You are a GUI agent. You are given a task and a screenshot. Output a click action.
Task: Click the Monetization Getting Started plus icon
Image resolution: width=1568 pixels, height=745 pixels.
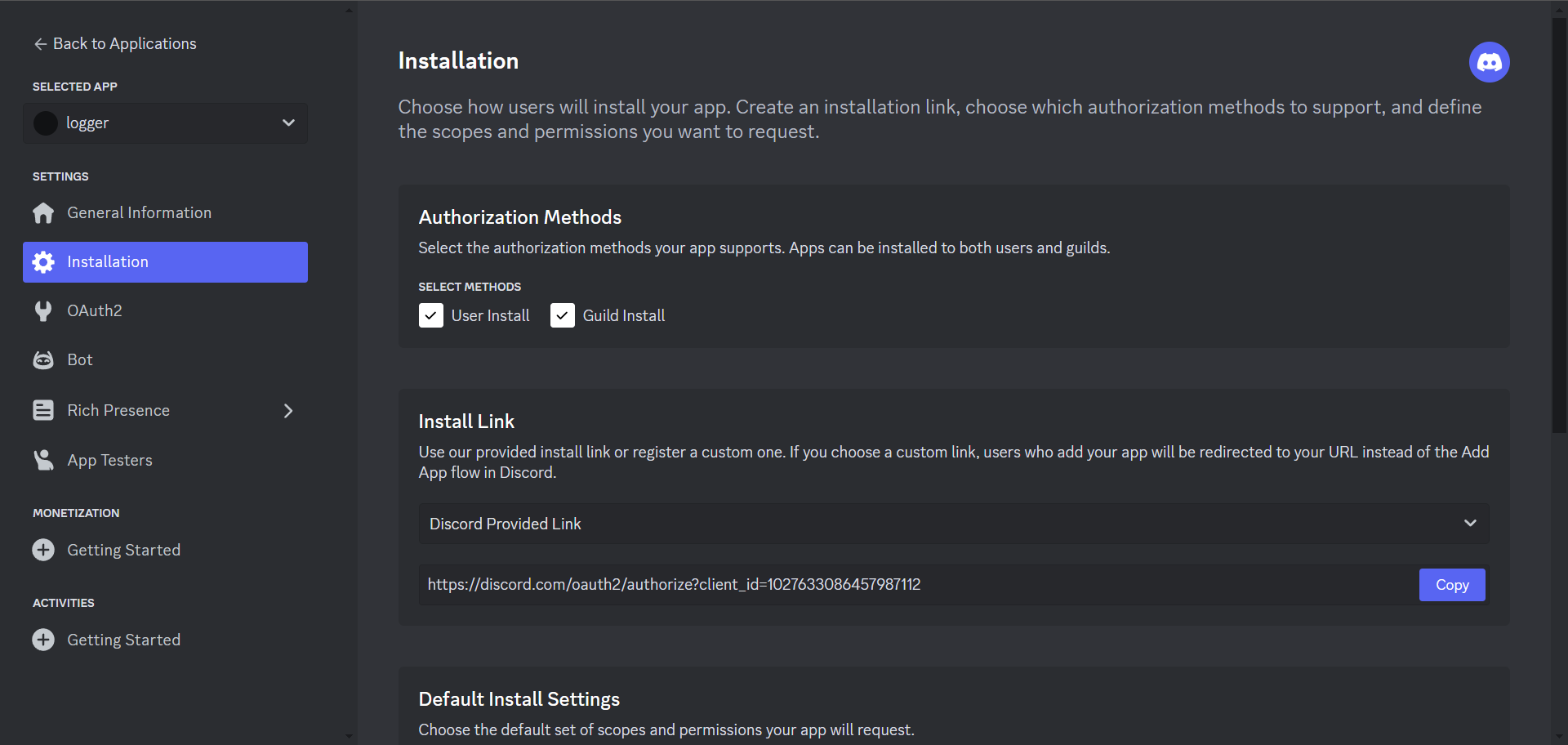tap(43, 550)
